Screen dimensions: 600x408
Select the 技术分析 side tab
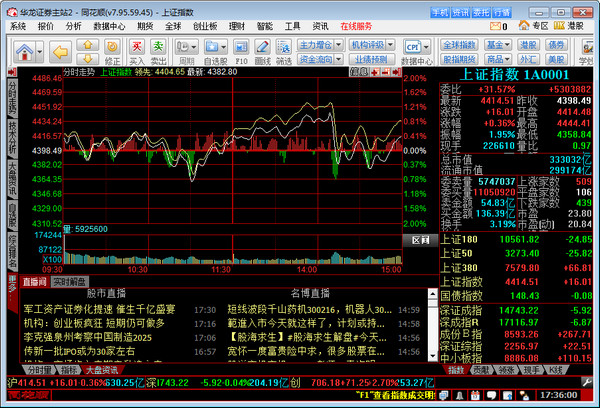click(x=12, y=137)
